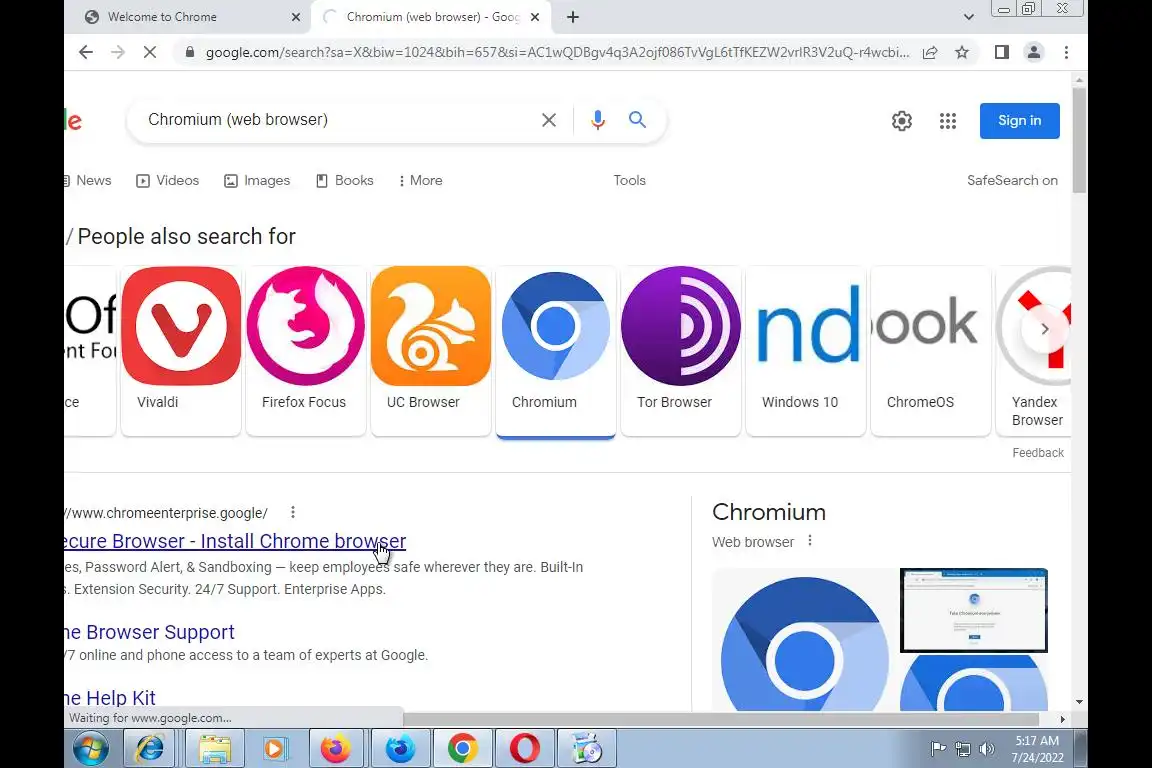The image size is (1152, 768).
Task: Select the Windows 10 card
Action: pos(805,351)
